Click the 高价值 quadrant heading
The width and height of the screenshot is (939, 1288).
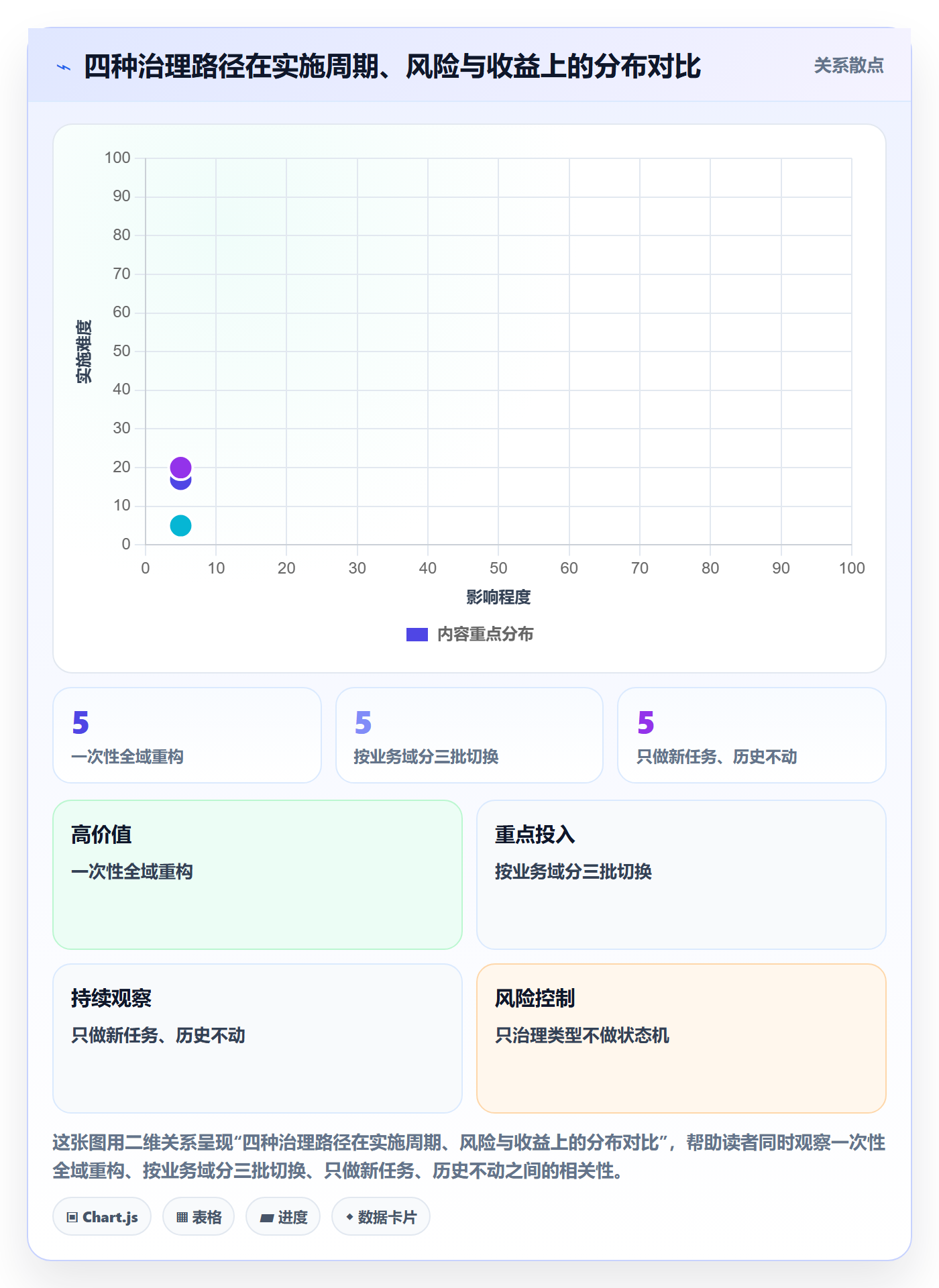click(x=101, y=835)
